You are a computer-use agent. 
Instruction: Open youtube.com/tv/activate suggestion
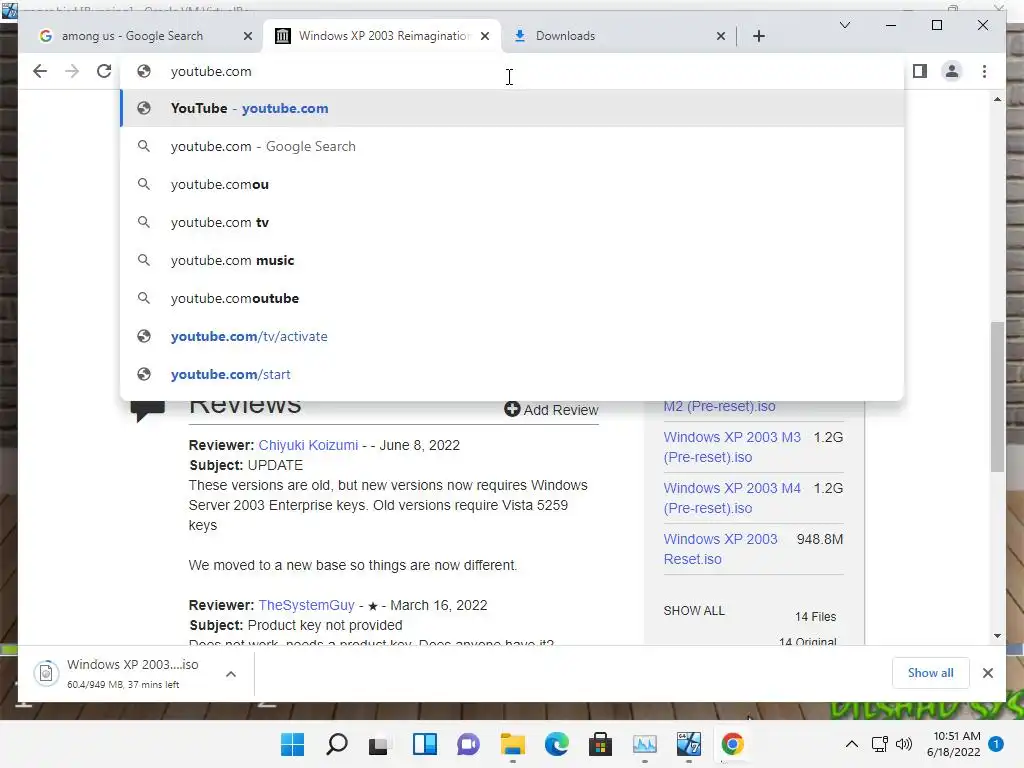(x=513, y=336)
